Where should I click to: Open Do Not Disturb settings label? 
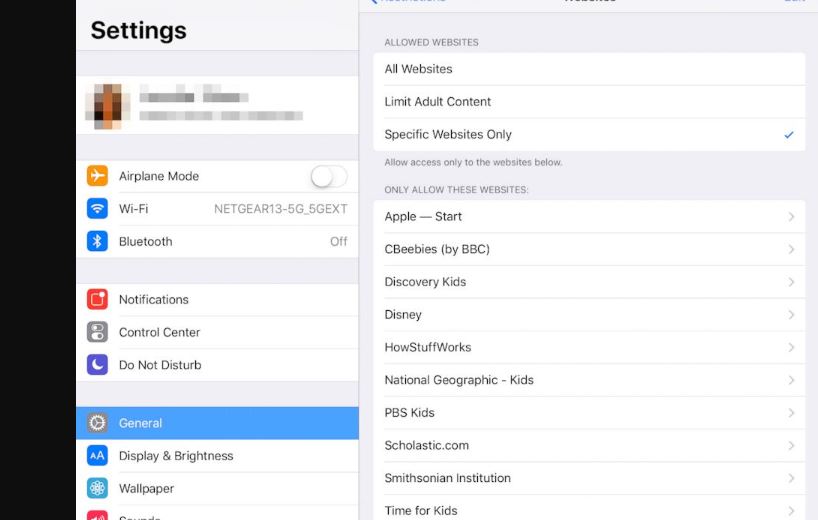click(x=160, y=365)
